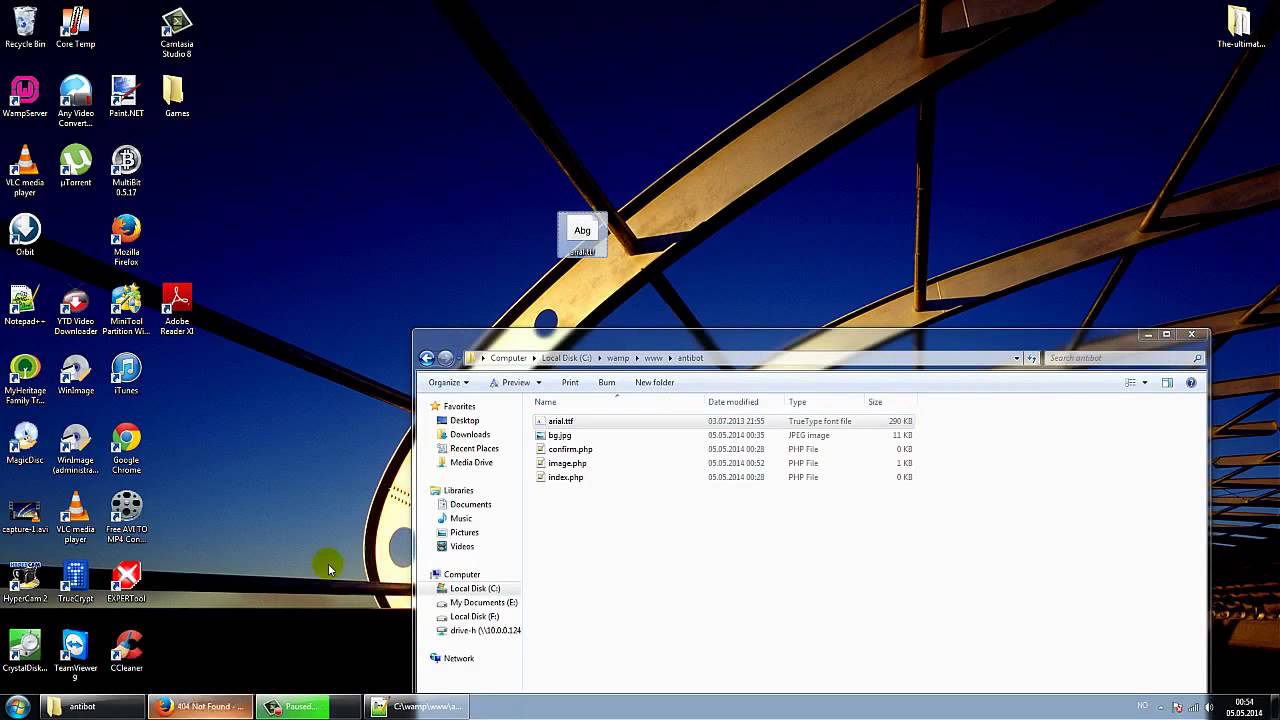Switch to the Paused Camtasia taskbar item
The height and width of the screenshot is (720, 1280).
tap(307, 707)
